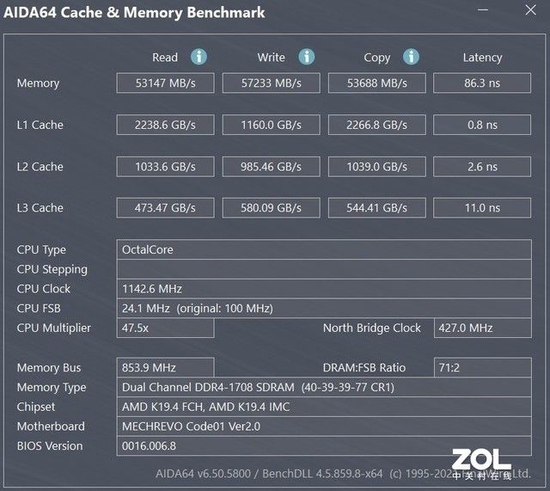Click the Memory Type DDR4-1708 SDRAM field
The width and height of the screenshot is (550, 491).
[324, 387]
